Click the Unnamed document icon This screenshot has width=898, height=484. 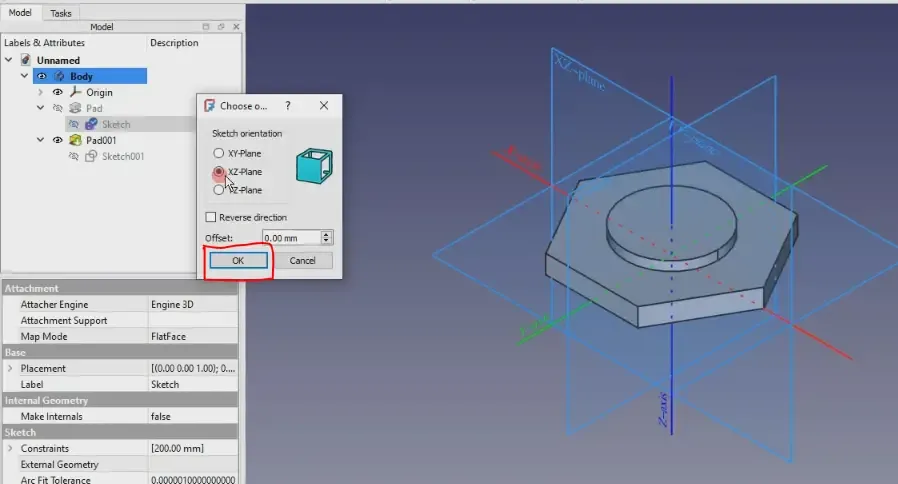tap(26, 60)
